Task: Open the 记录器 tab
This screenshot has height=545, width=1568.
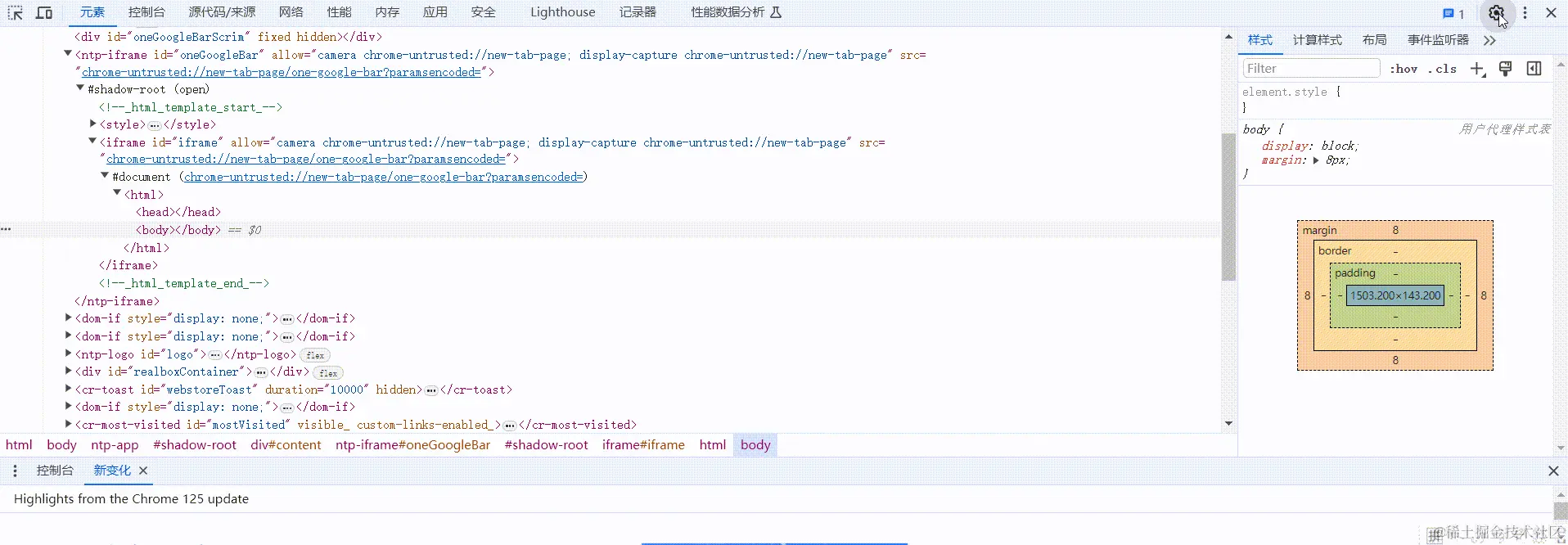Action: pyautogui.click(x=638, y=12)
